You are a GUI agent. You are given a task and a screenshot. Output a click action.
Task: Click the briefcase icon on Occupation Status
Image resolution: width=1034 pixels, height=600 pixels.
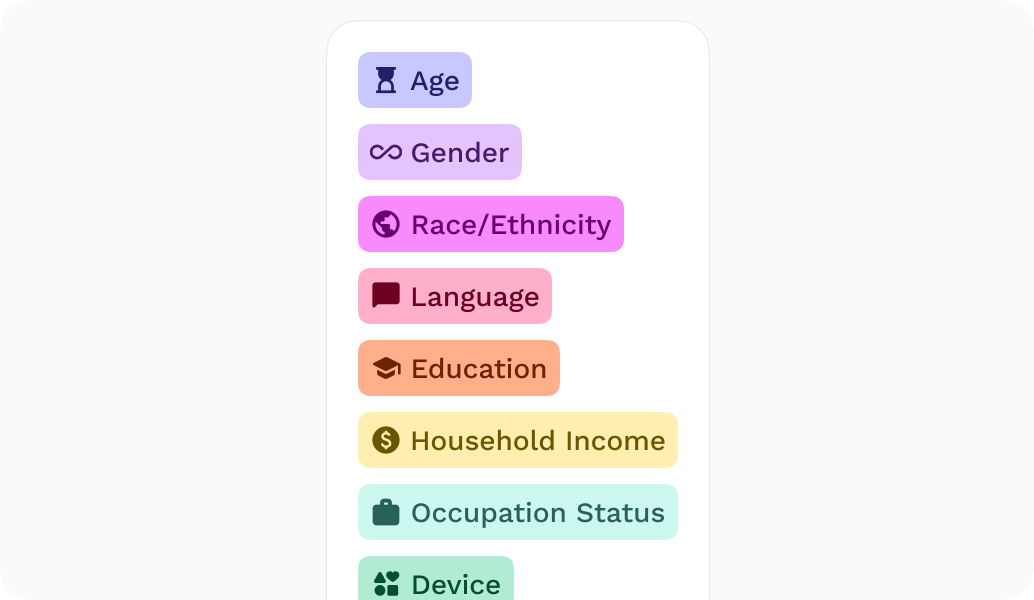tap(386, 512)
